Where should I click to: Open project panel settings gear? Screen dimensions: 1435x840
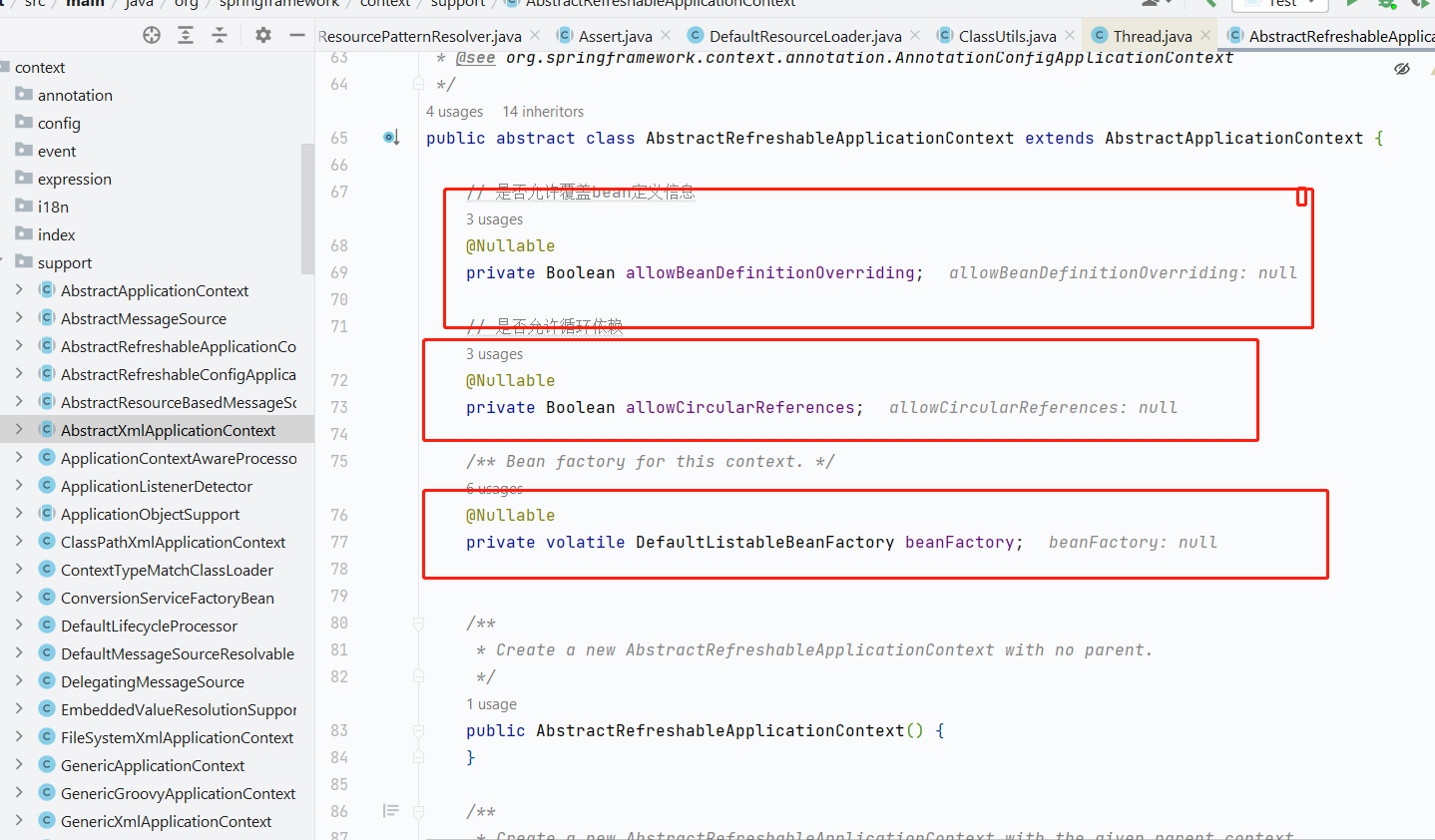point(263,35)
